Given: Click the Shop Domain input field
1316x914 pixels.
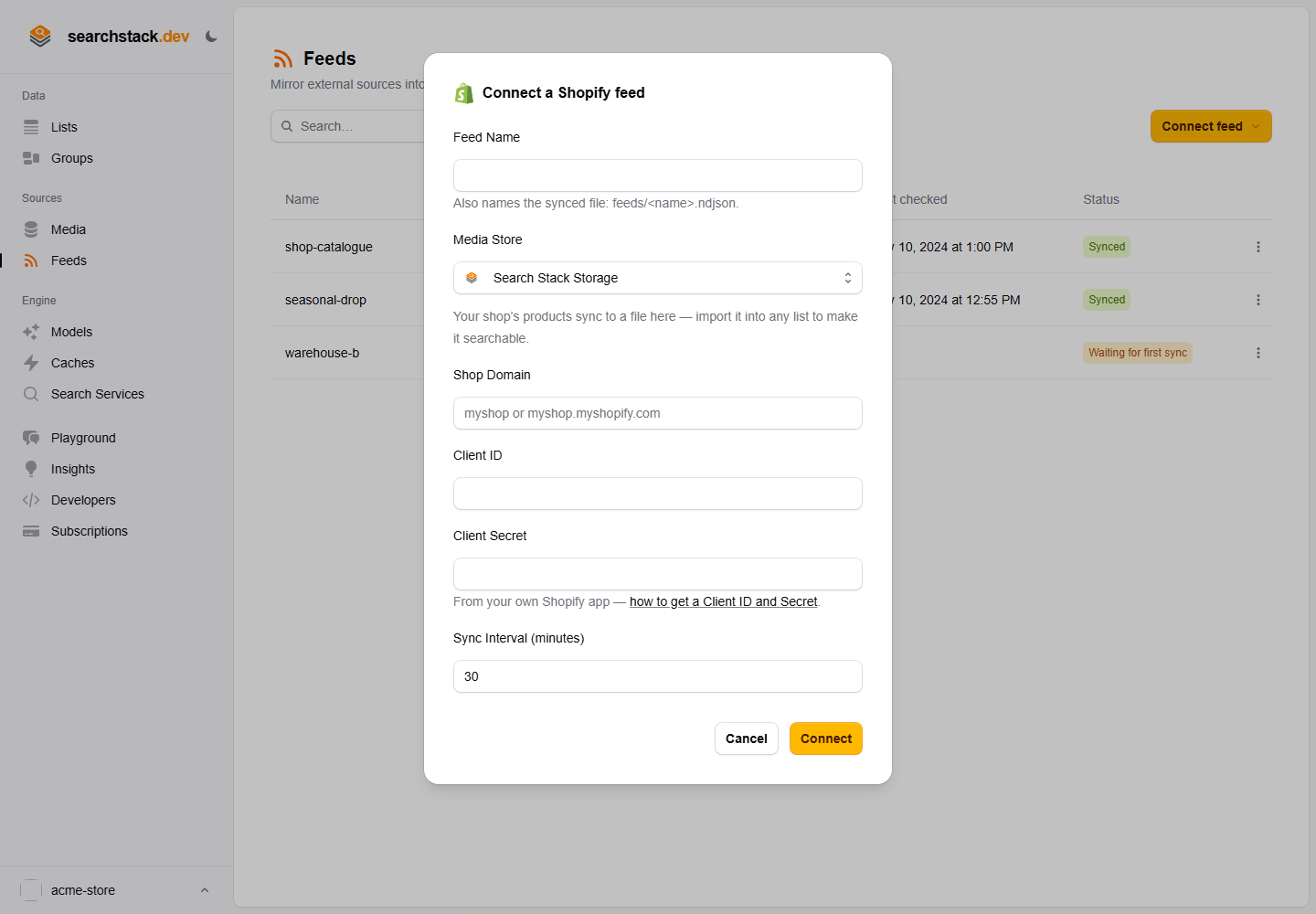Looking at the screenshot, I should point(658,413).
